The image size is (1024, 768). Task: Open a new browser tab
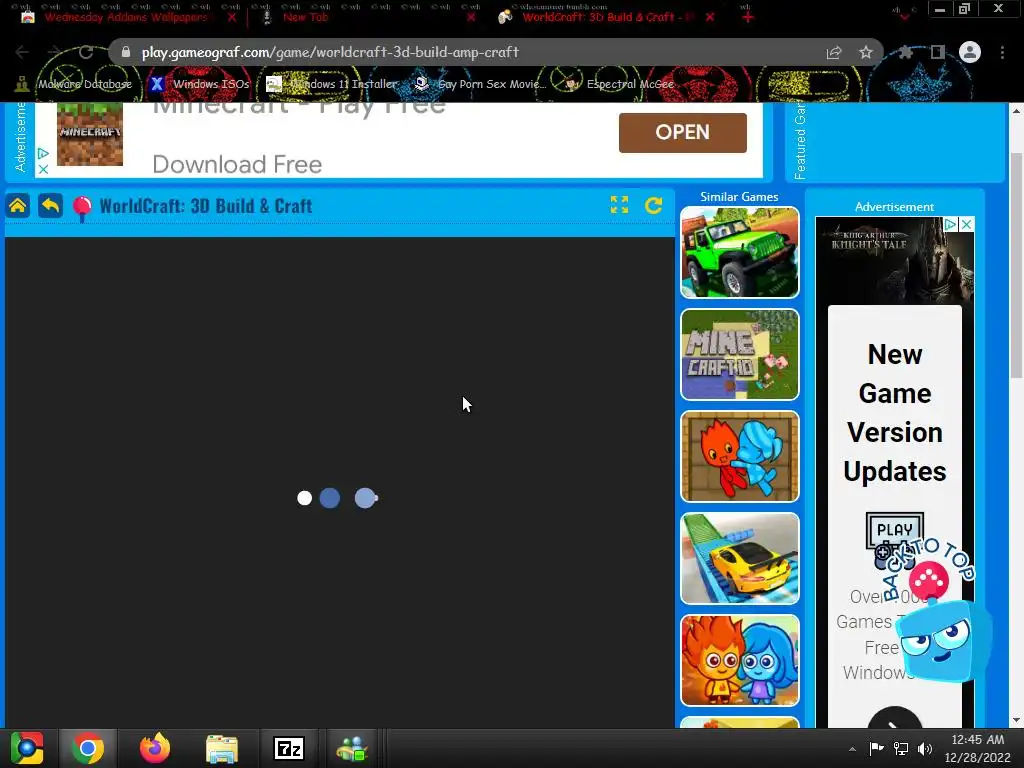pyautogui.click(x=748, y=17)
